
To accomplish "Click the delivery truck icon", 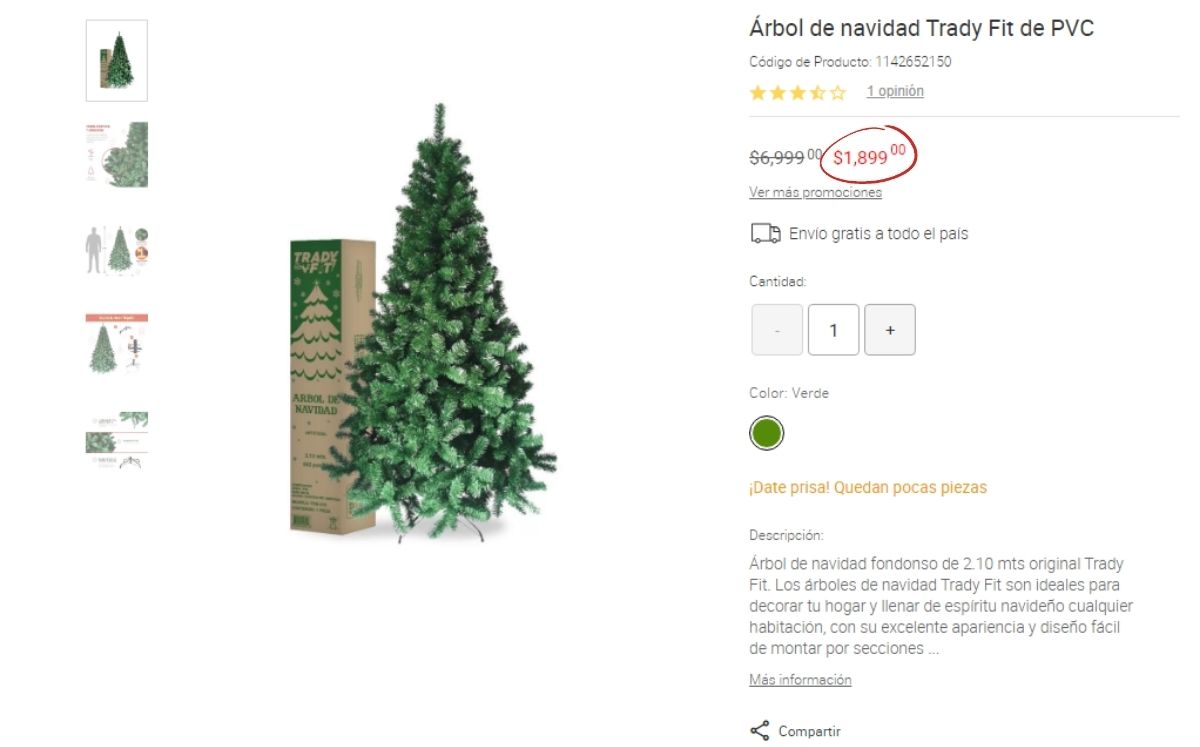I will 765,234.
